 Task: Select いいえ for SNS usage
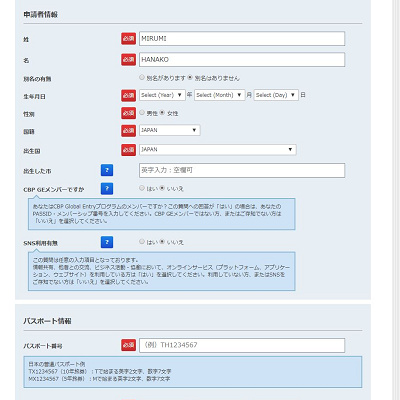tap(162, 242)
